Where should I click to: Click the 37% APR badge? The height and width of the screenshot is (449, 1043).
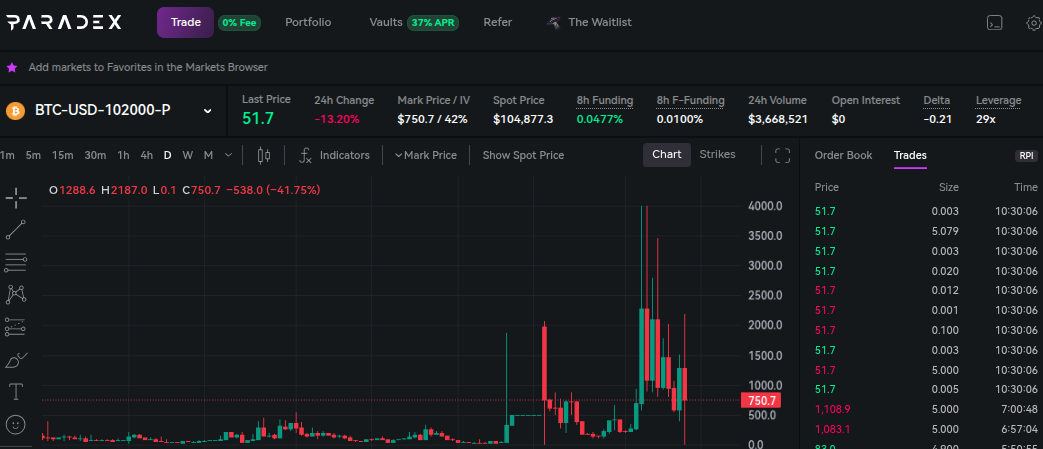click(433, 23)
